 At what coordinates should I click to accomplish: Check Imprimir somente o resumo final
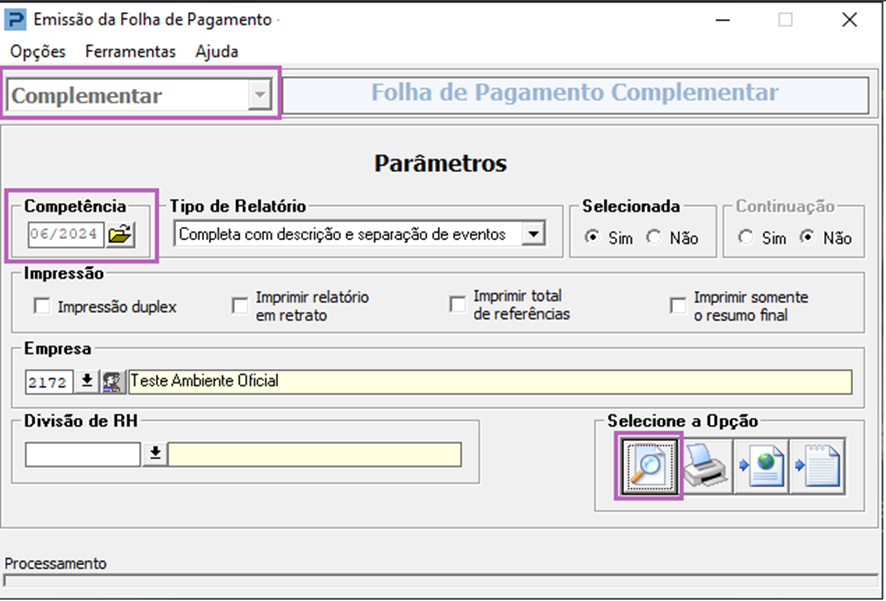coord(677,306)
